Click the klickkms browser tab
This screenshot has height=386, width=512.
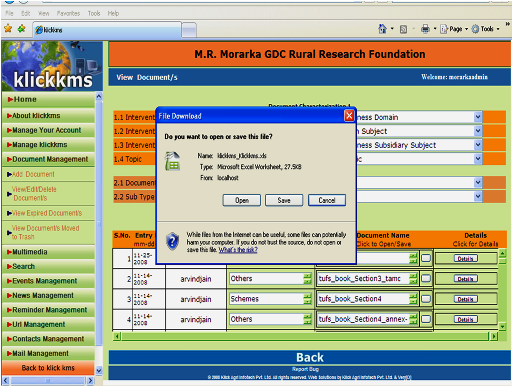tap(107, 30)
